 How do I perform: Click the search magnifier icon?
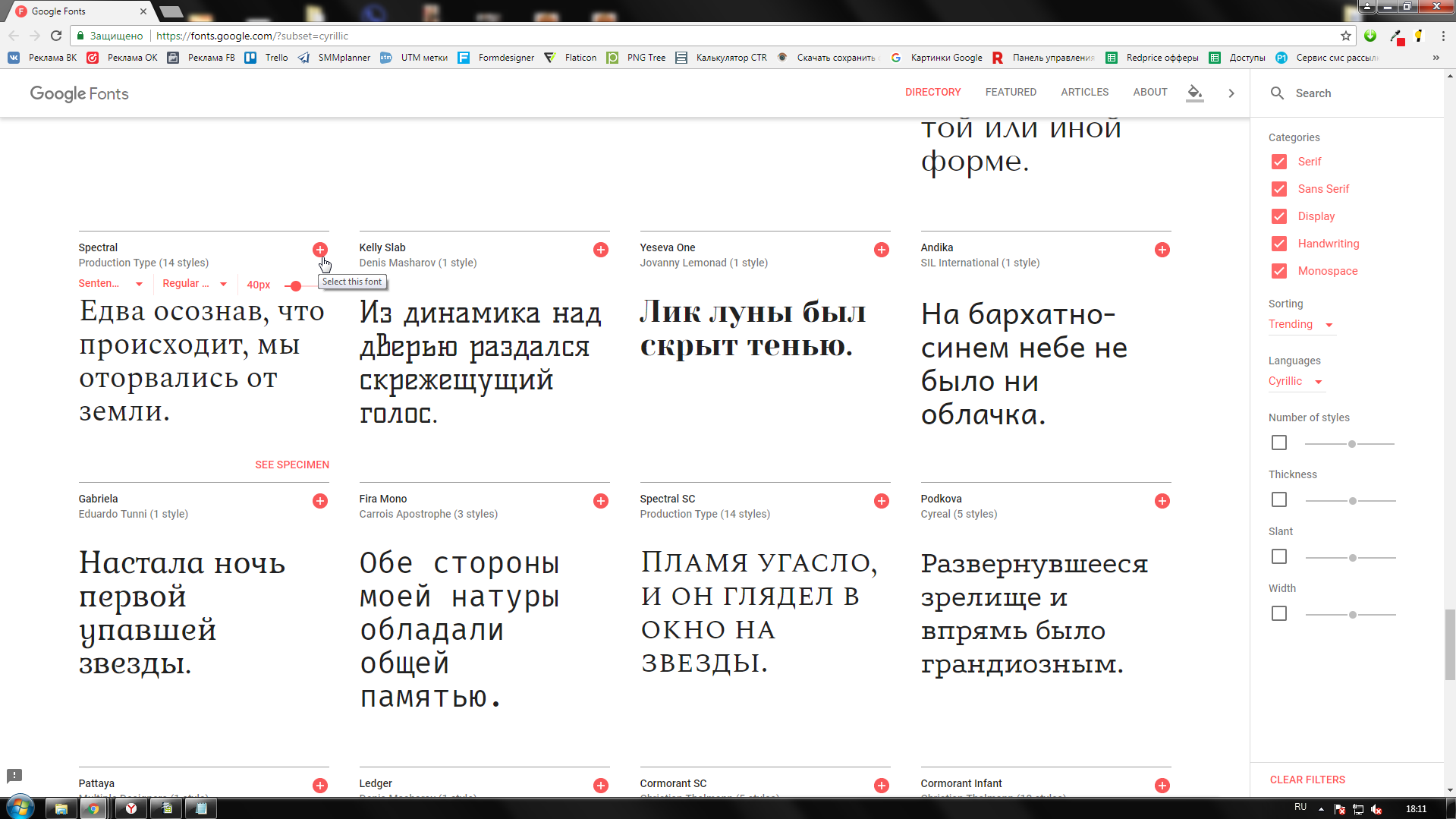point(1278,93)
